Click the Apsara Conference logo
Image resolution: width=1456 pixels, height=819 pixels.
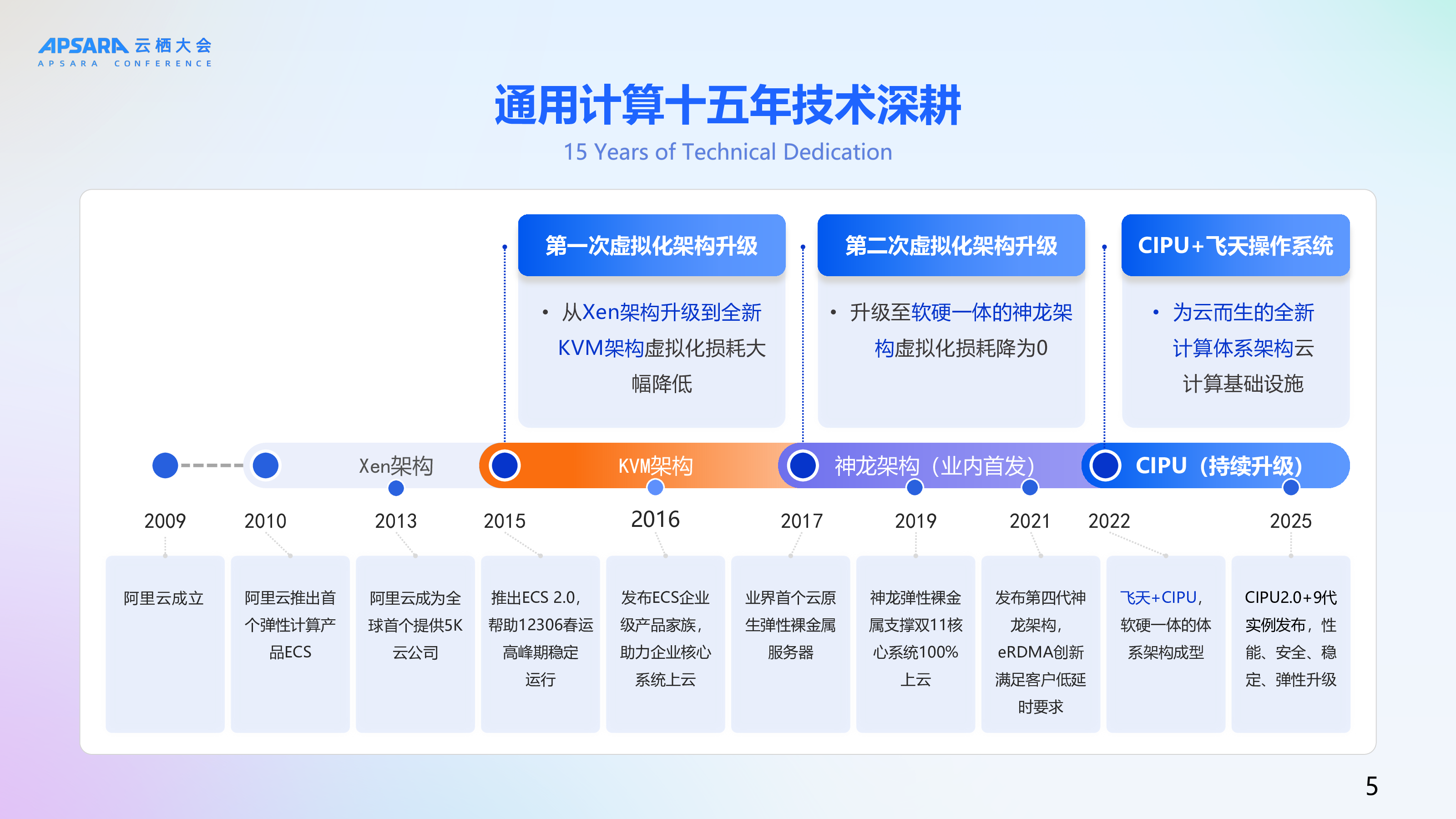pos(125,52)
